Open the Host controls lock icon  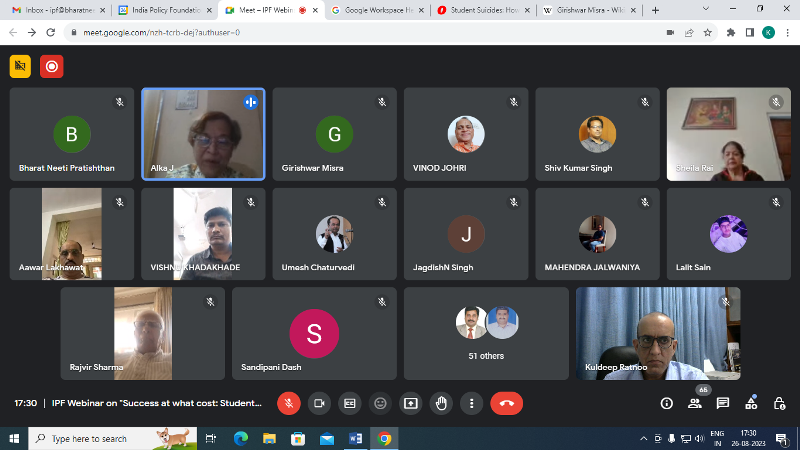(779, 403)
